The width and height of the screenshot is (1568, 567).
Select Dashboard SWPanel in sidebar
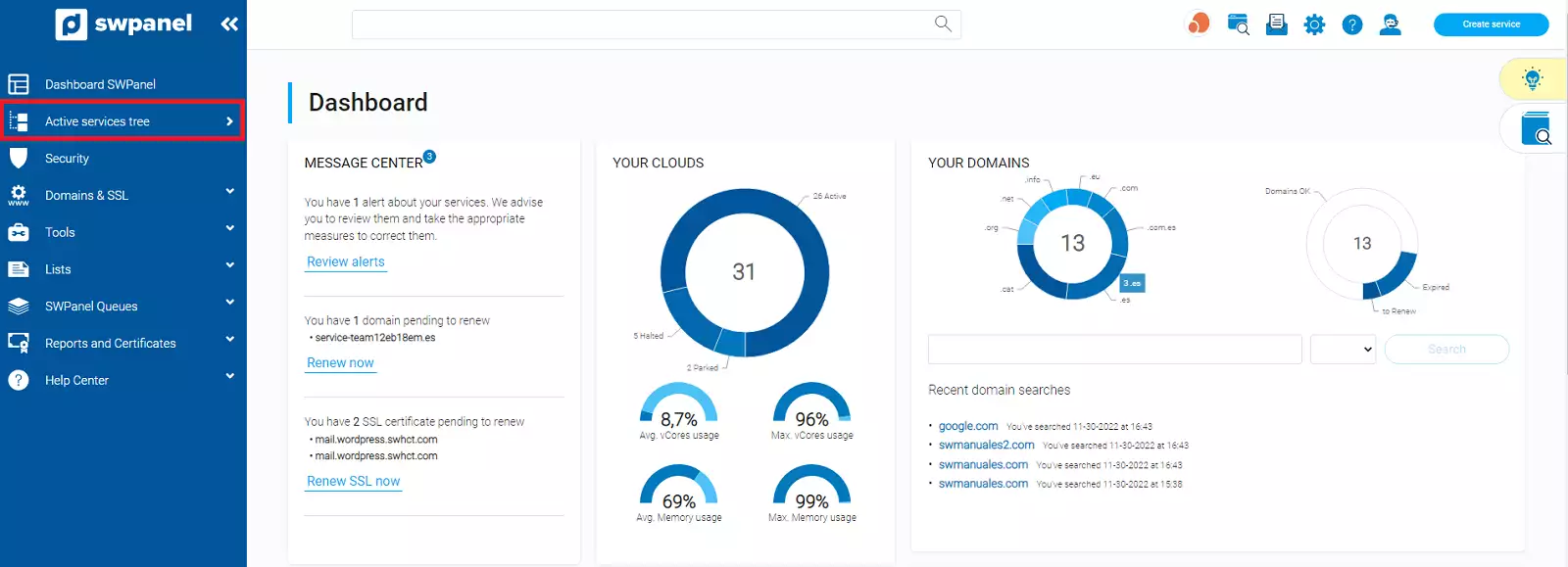pos(100,84)
